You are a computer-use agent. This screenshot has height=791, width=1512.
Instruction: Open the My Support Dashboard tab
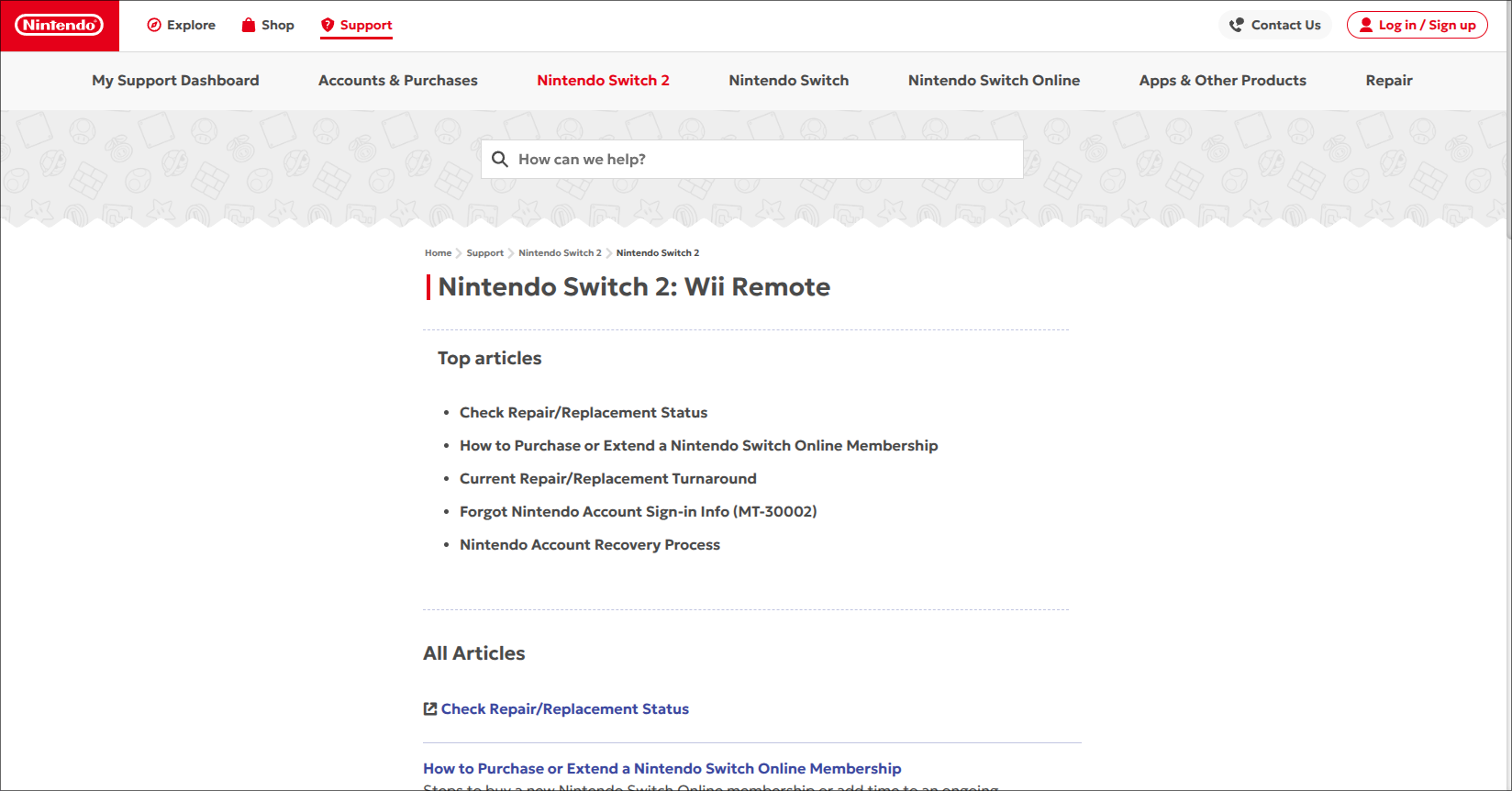(x=175, y=81)
